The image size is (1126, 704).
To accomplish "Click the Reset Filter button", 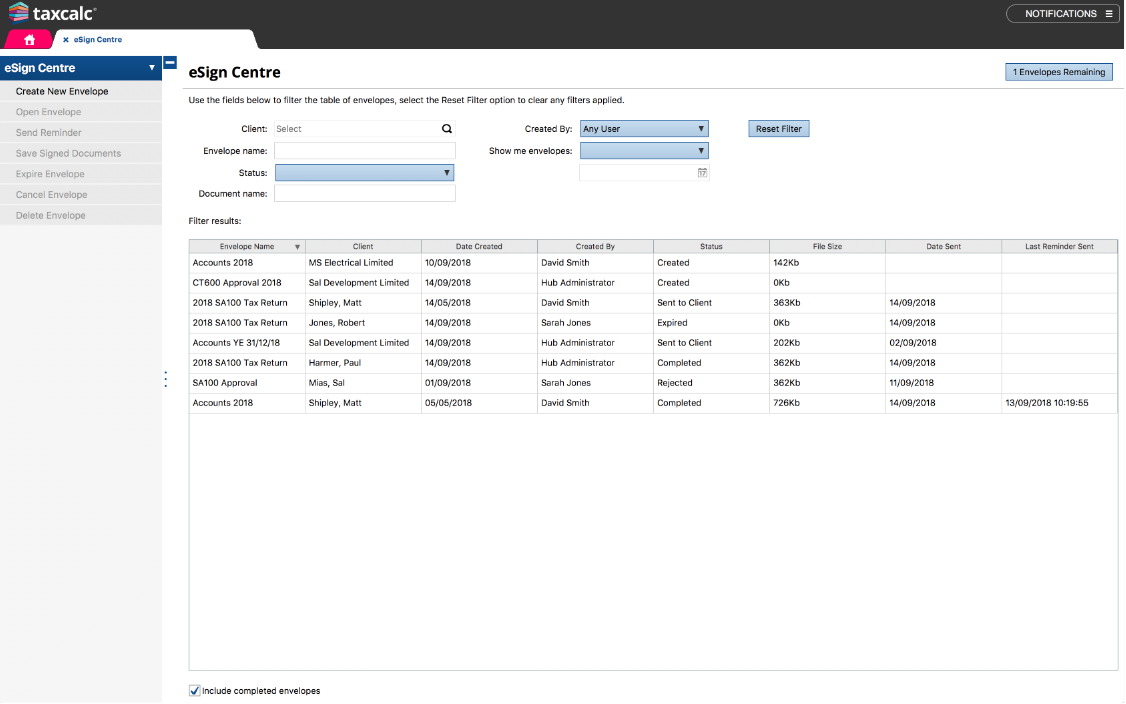I will coord(778,129).
